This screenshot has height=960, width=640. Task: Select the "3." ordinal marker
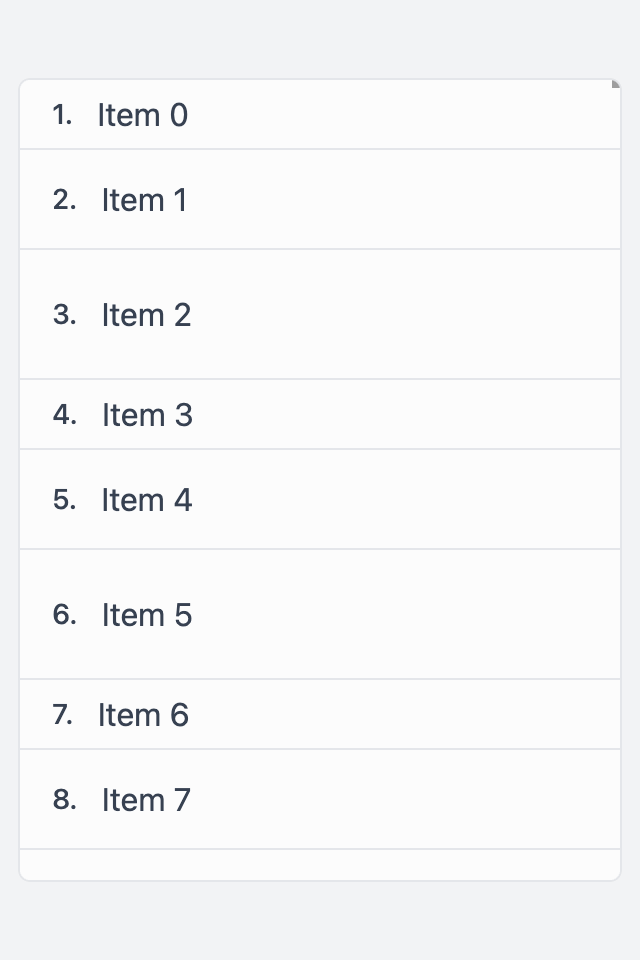(64, 314)
